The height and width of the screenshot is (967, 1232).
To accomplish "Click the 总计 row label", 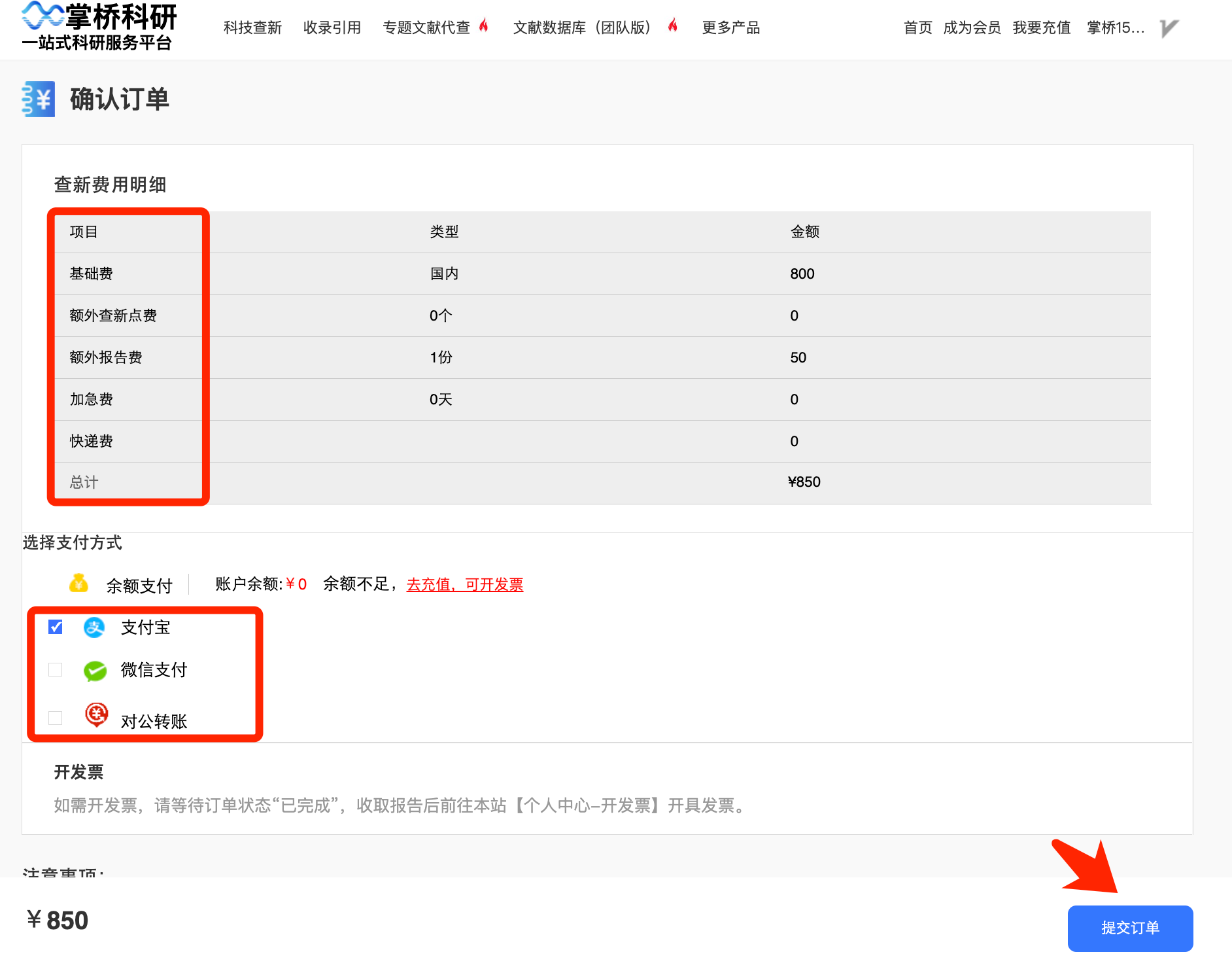I will coord(84,482).
